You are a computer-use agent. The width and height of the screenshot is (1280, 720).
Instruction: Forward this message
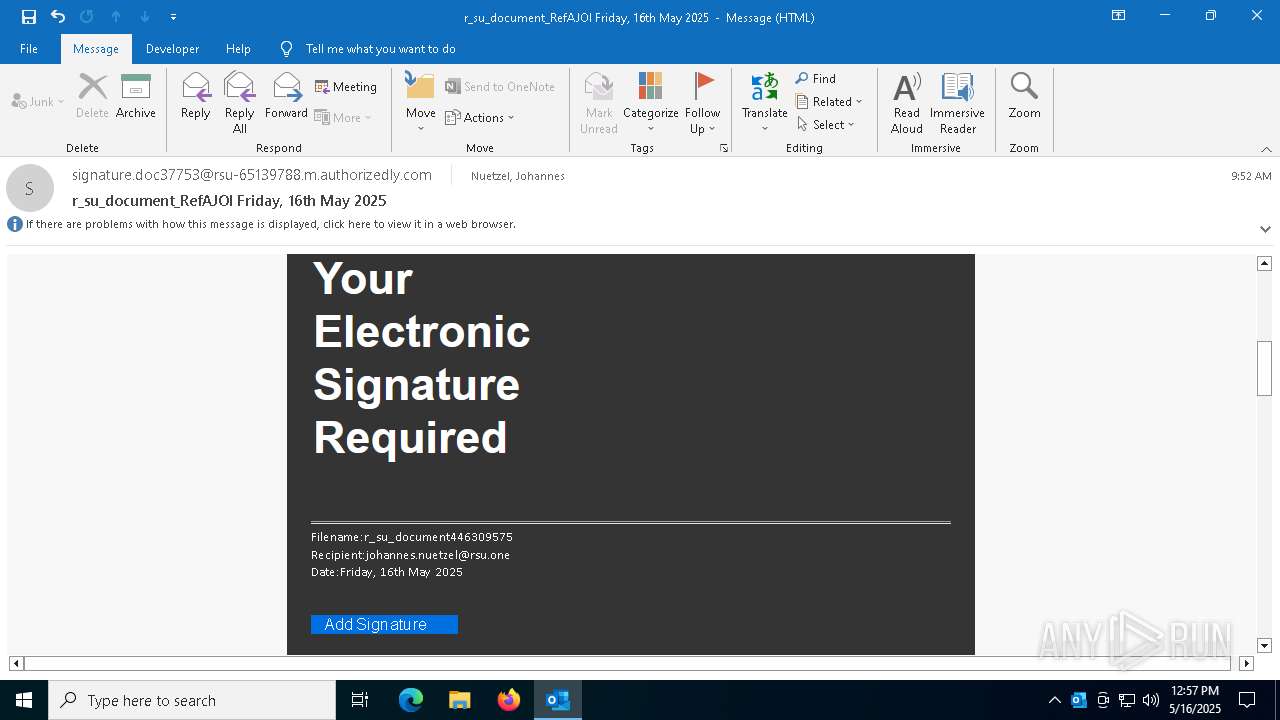(x=287, y=97)
